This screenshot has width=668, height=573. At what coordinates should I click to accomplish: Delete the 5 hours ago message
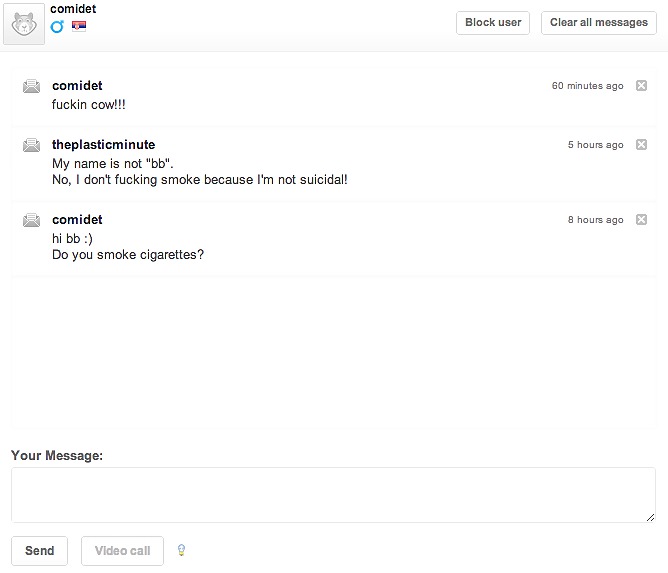coord(642,145)
